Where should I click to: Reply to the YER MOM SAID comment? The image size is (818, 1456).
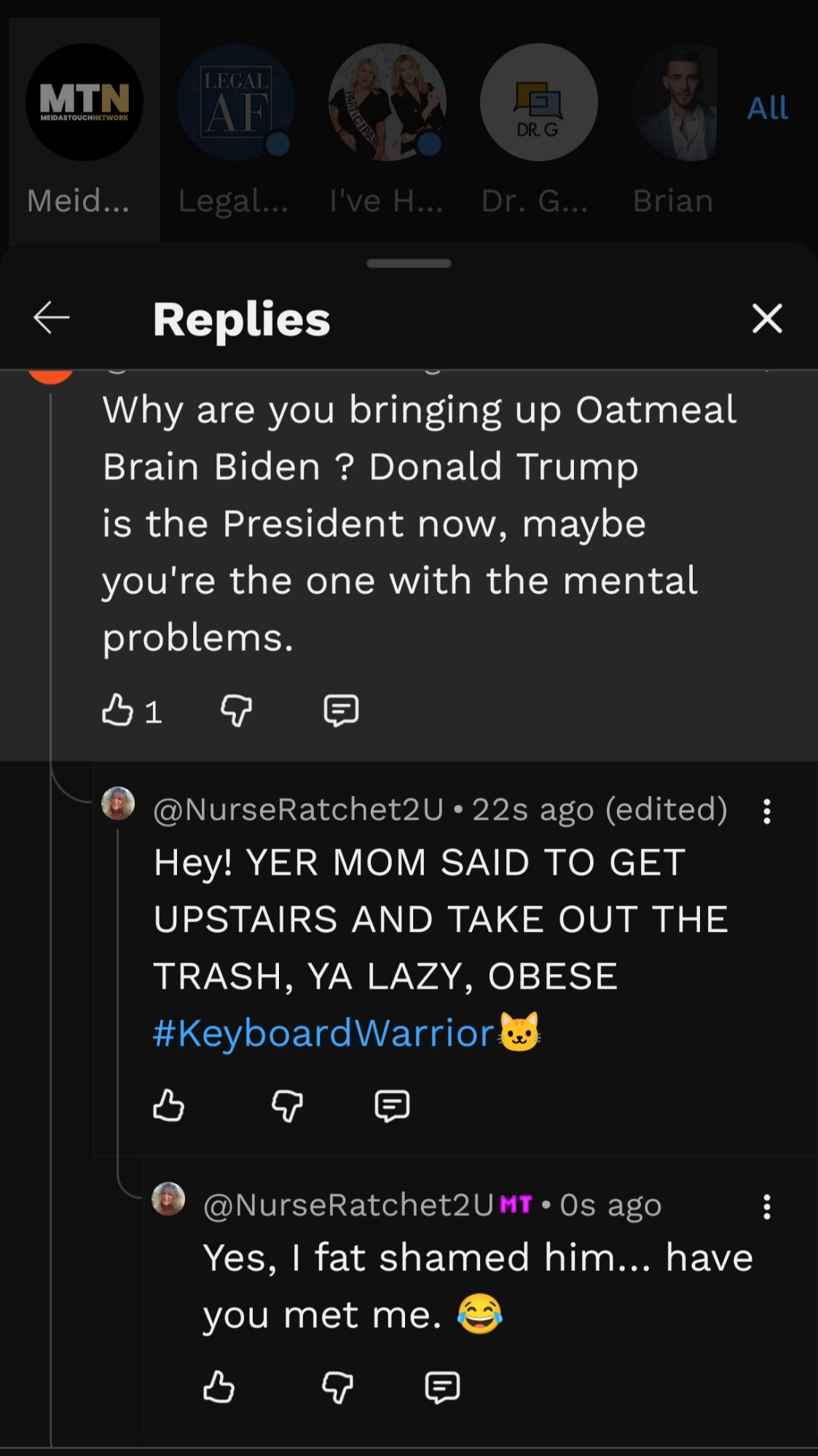pyautogui.click(x=392, y=1106)
